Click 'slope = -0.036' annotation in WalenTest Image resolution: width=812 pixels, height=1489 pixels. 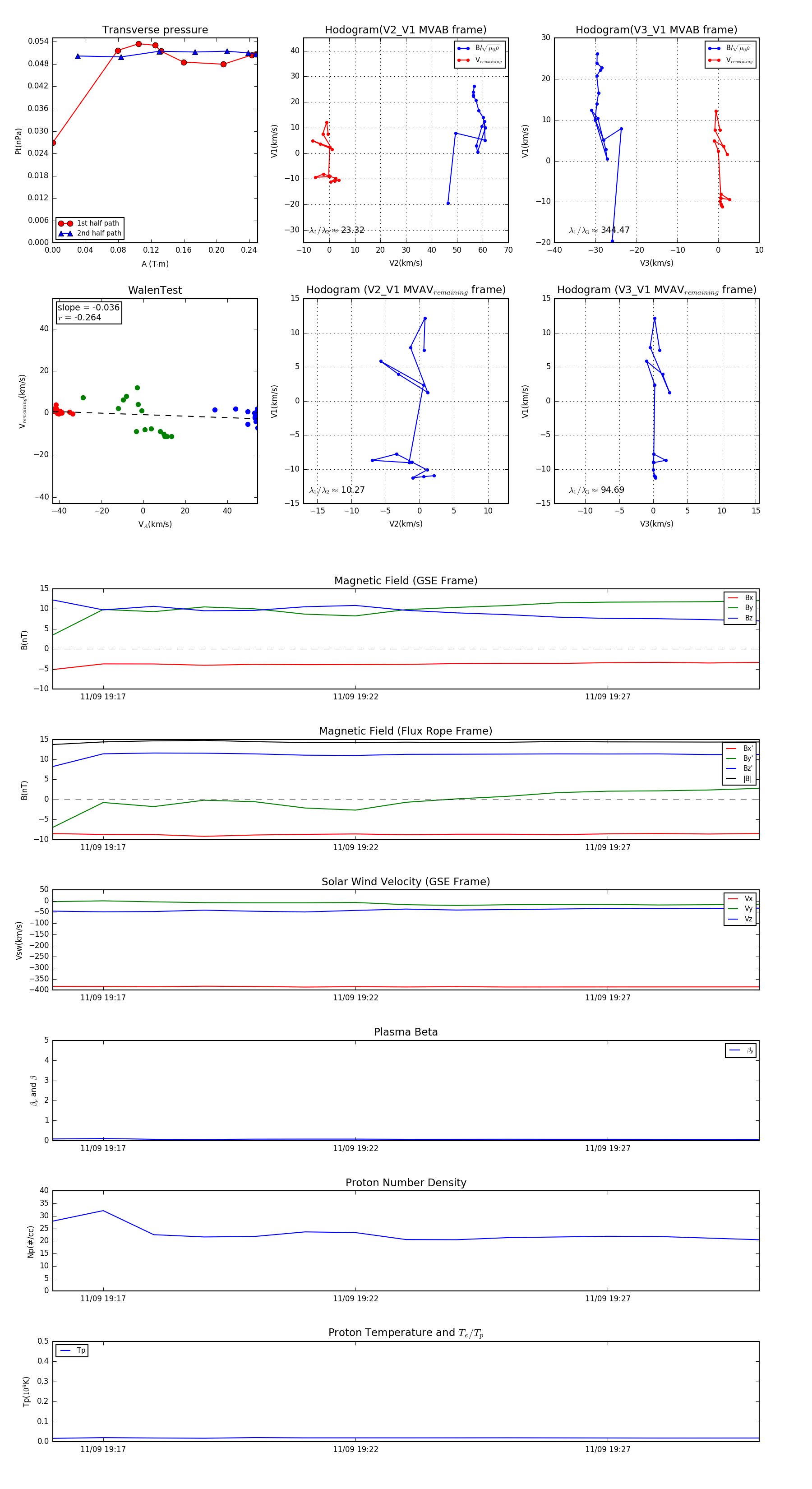tap(88, 308)
